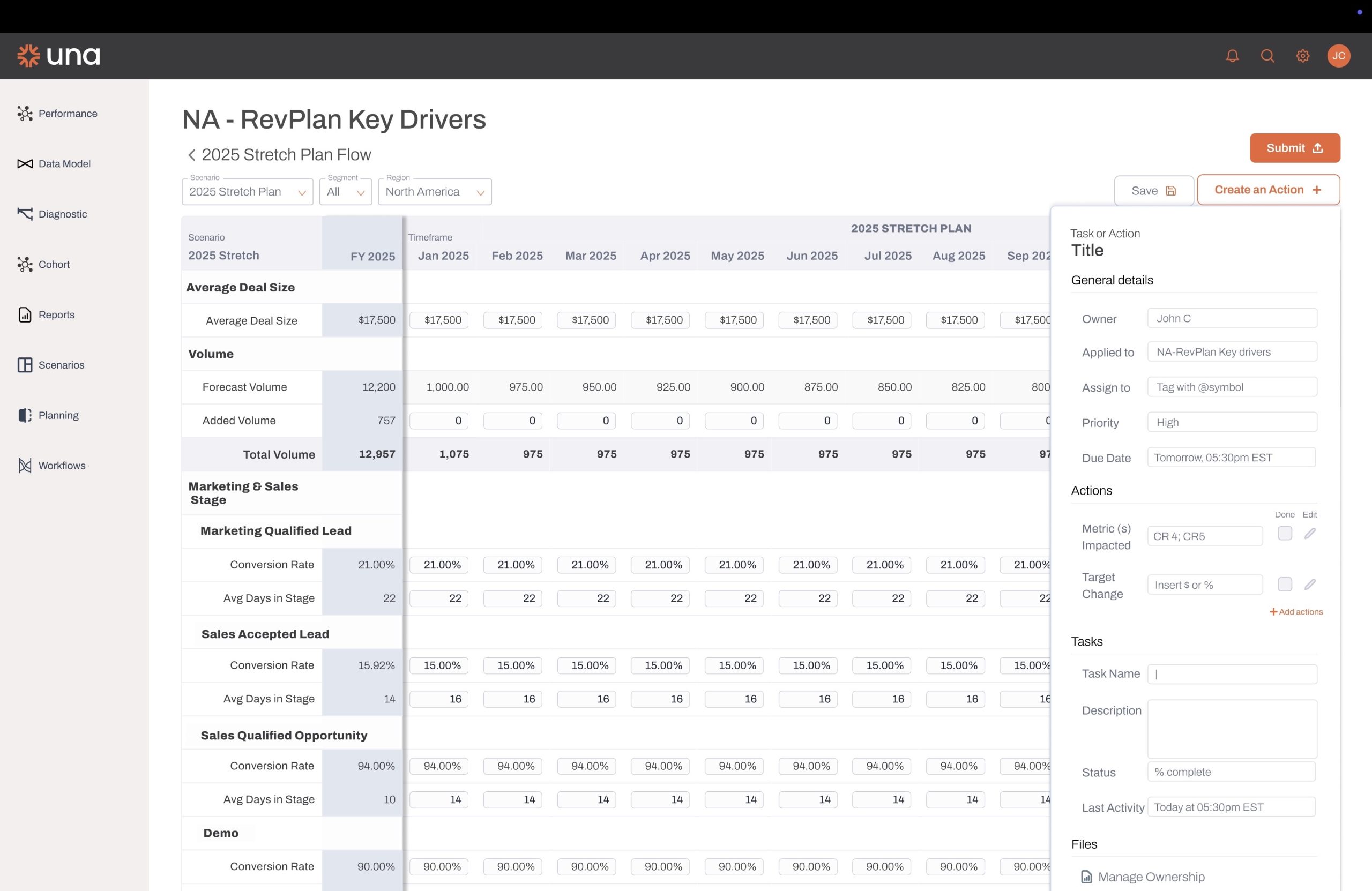
Task: Check the Done box for Target Change
Action: click(x=1285, y=584)
